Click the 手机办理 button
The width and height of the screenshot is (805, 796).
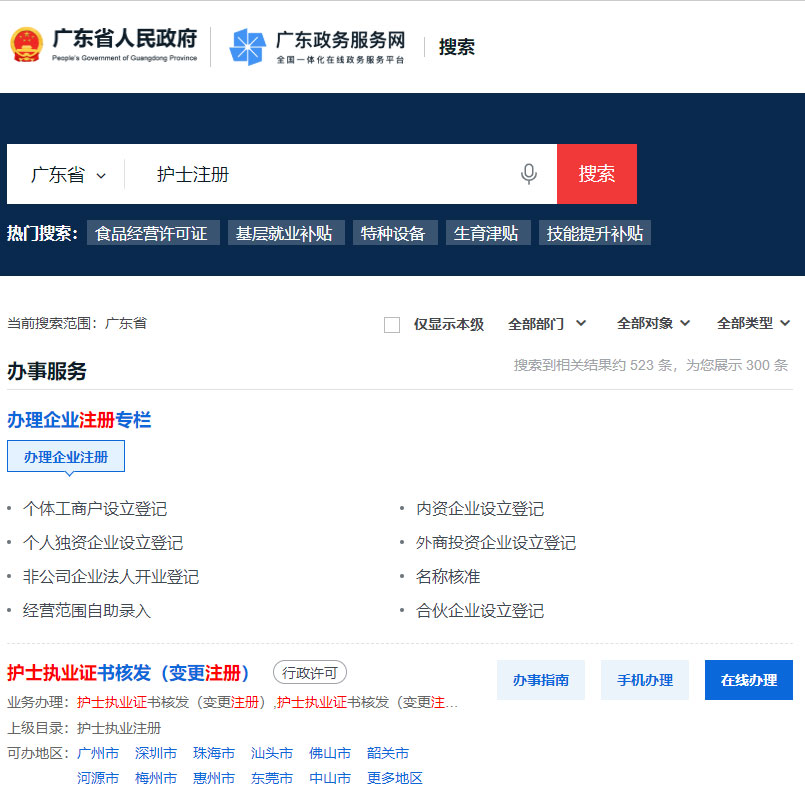point(645,680)
